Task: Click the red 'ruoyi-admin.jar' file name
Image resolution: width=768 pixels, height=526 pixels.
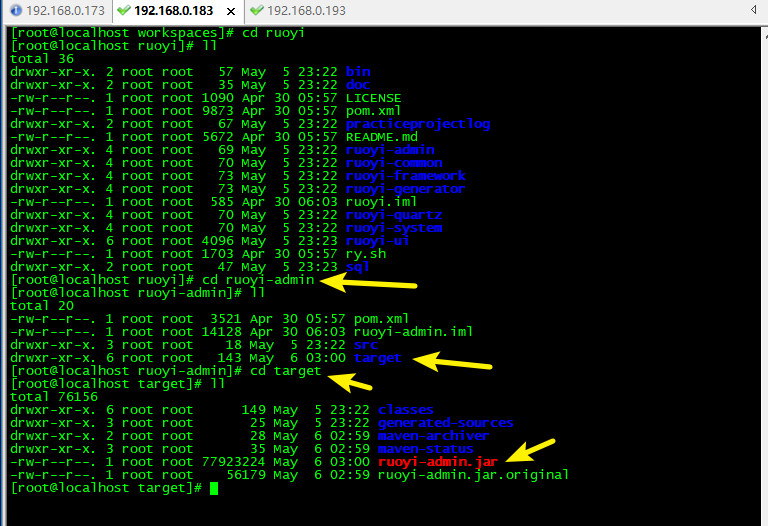Action: tap(438, 462)
